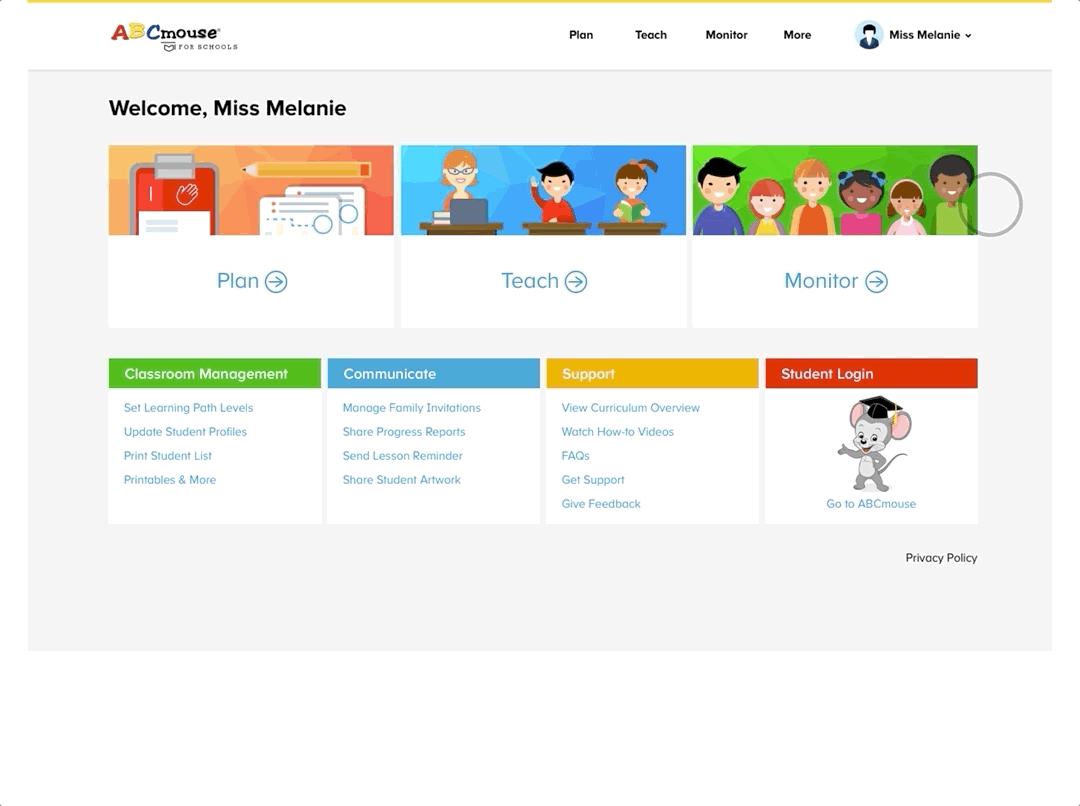Click the Get Support link

pos(592,480)
